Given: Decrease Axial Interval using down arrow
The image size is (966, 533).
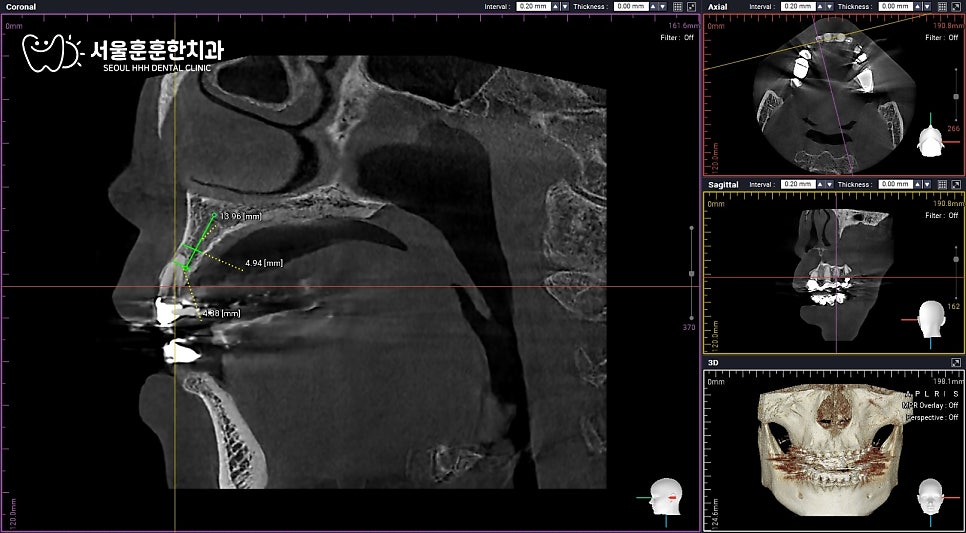Looking at the screenshot, I should coord(829,7).
